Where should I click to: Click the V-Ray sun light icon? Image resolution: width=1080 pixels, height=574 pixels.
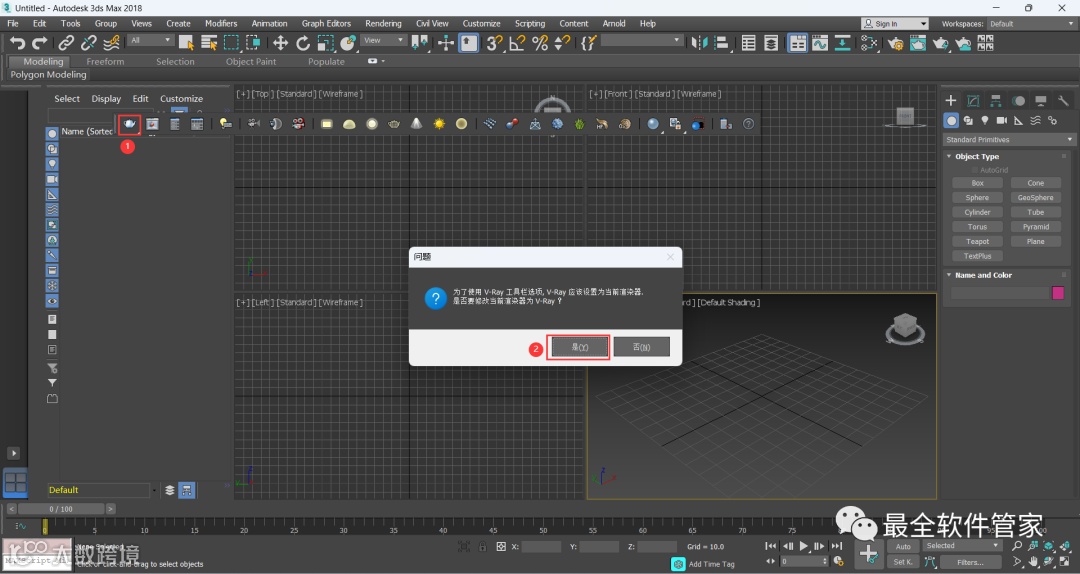pos(439,124)
